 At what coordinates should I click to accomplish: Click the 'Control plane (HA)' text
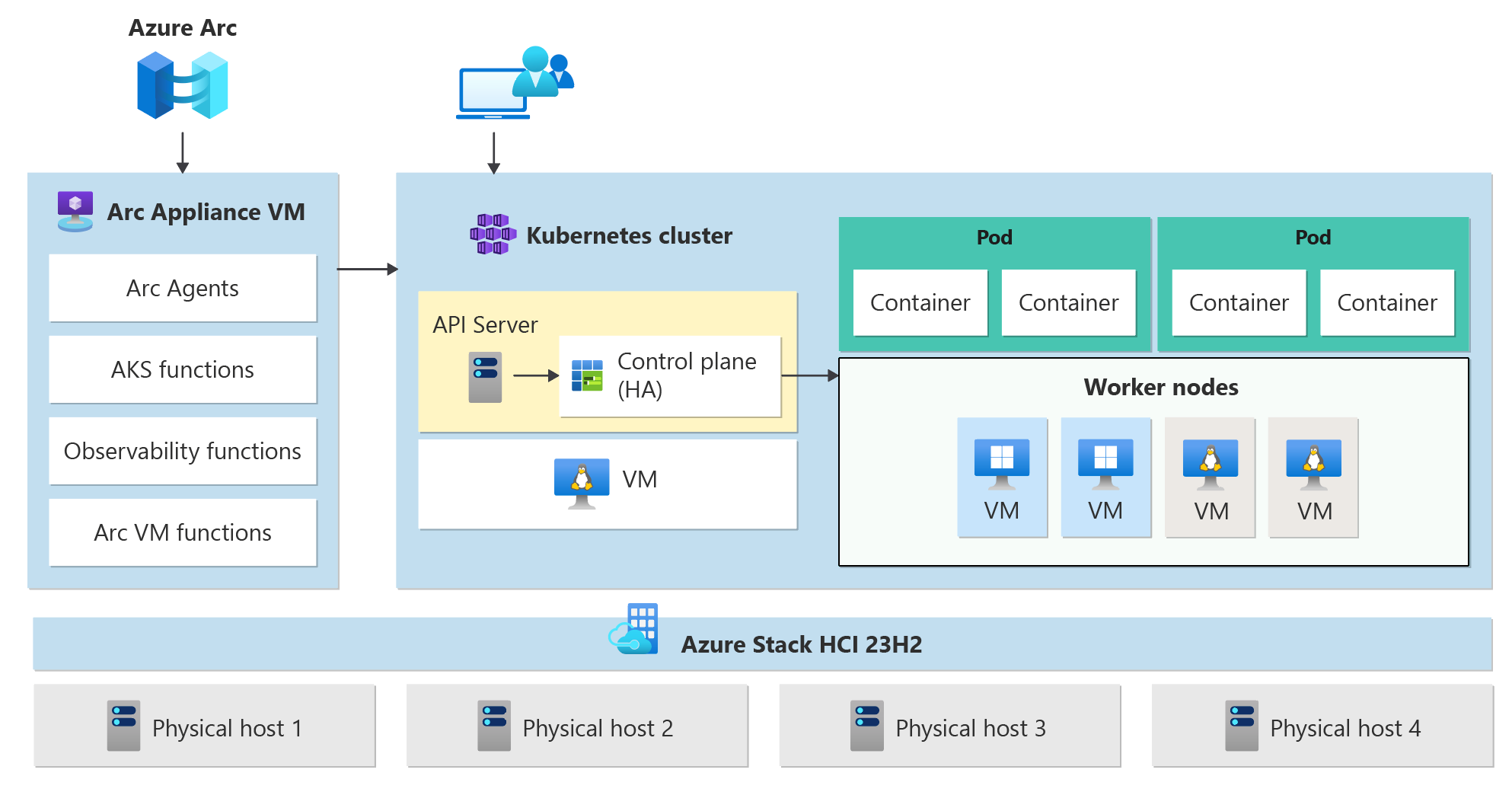click(x=687, y=375)
